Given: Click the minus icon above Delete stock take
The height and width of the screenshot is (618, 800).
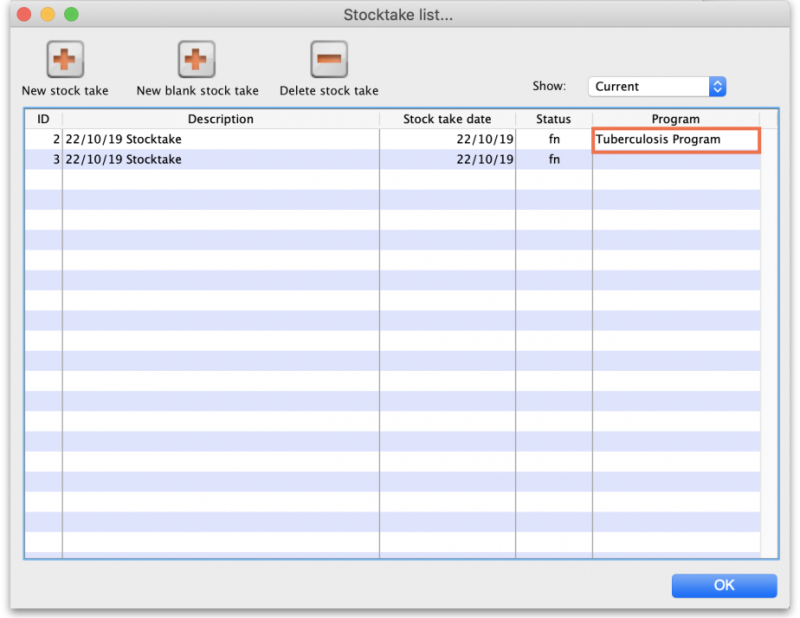Looking at the screenshot, I should 328,60.
